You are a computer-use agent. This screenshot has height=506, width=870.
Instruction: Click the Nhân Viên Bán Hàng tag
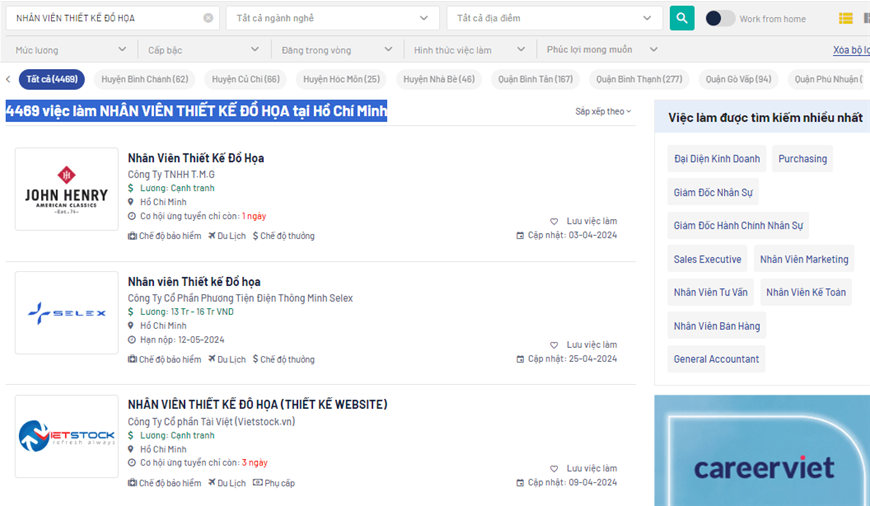tap(717, 326)
